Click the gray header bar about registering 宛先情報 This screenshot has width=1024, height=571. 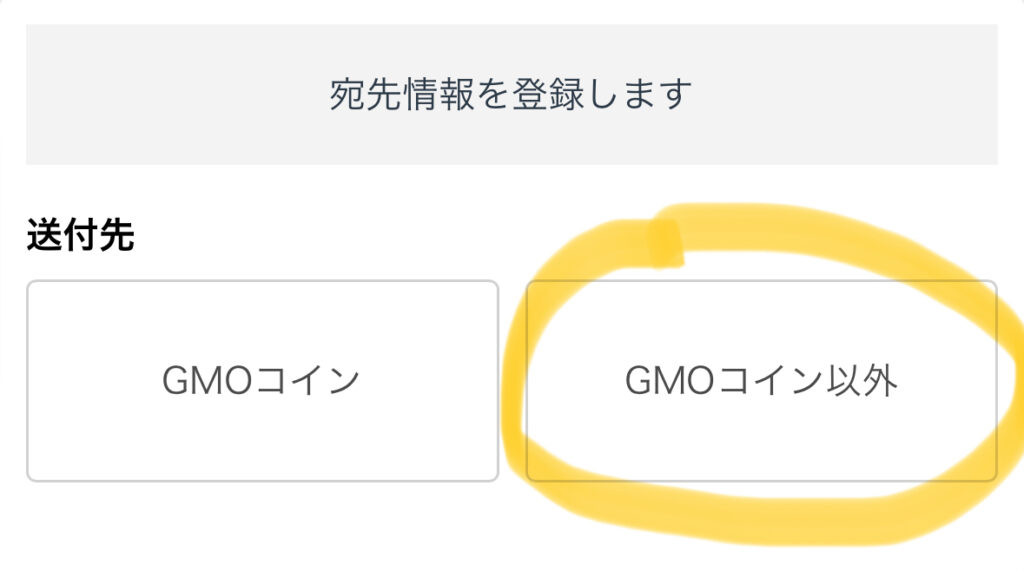coord(511,95)
